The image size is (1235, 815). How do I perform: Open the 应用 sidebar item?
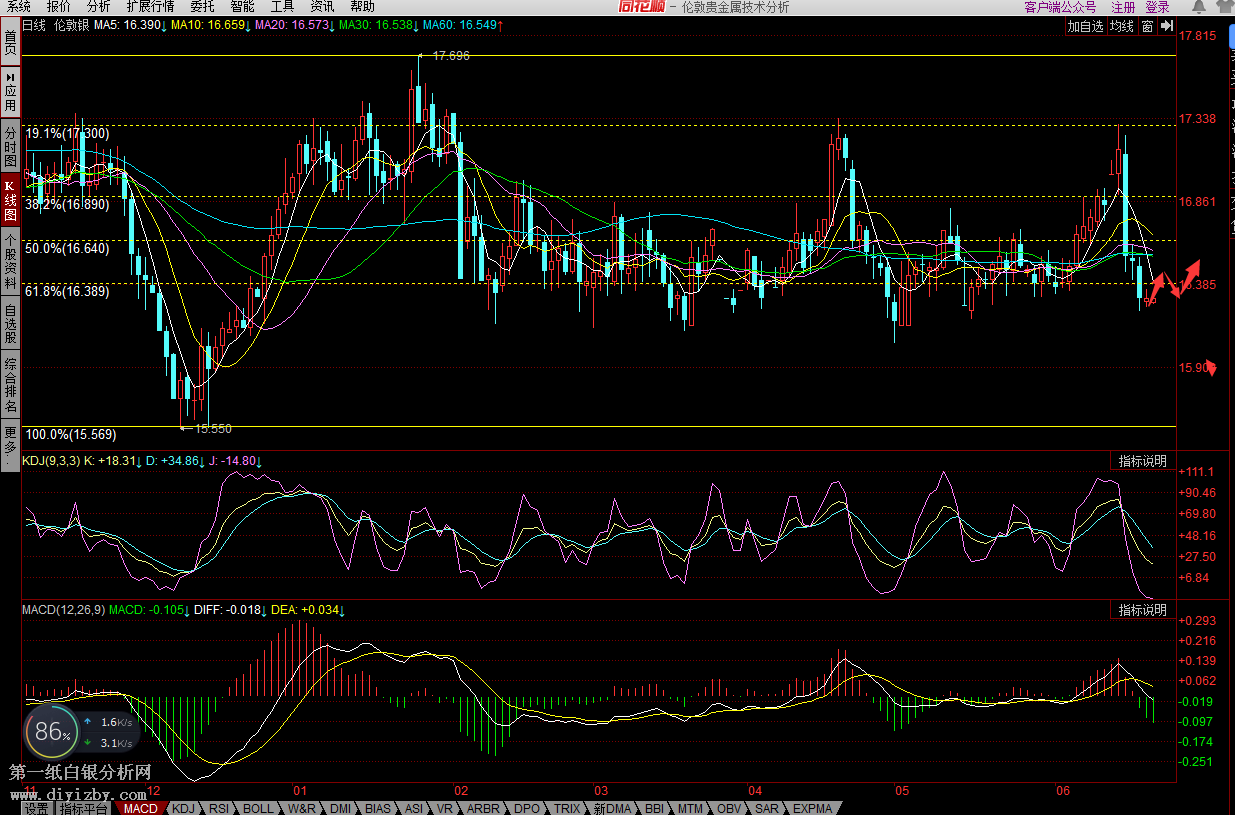pyautogui.click(x=10, y=91)
